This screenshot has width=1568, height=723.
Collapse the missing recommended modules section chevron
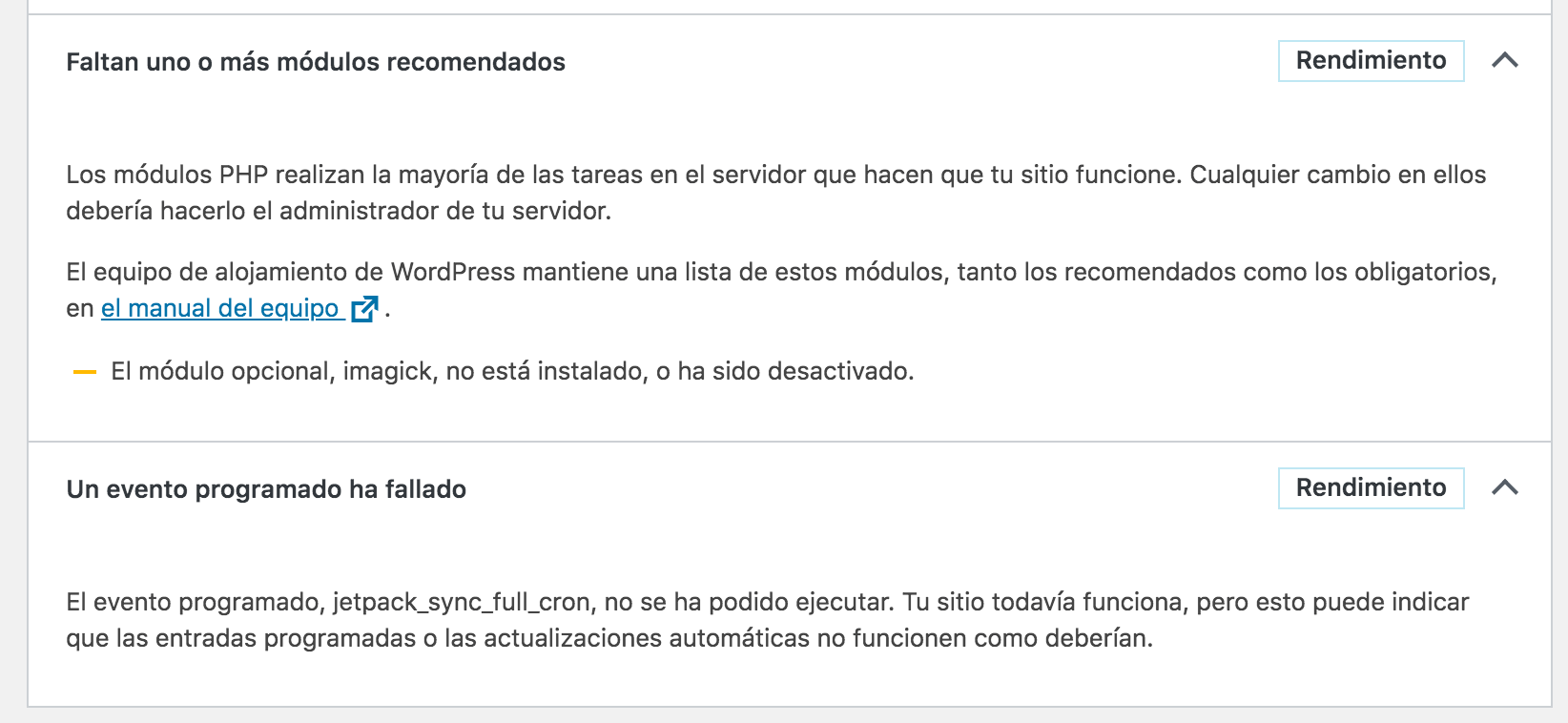point(1504,61)
